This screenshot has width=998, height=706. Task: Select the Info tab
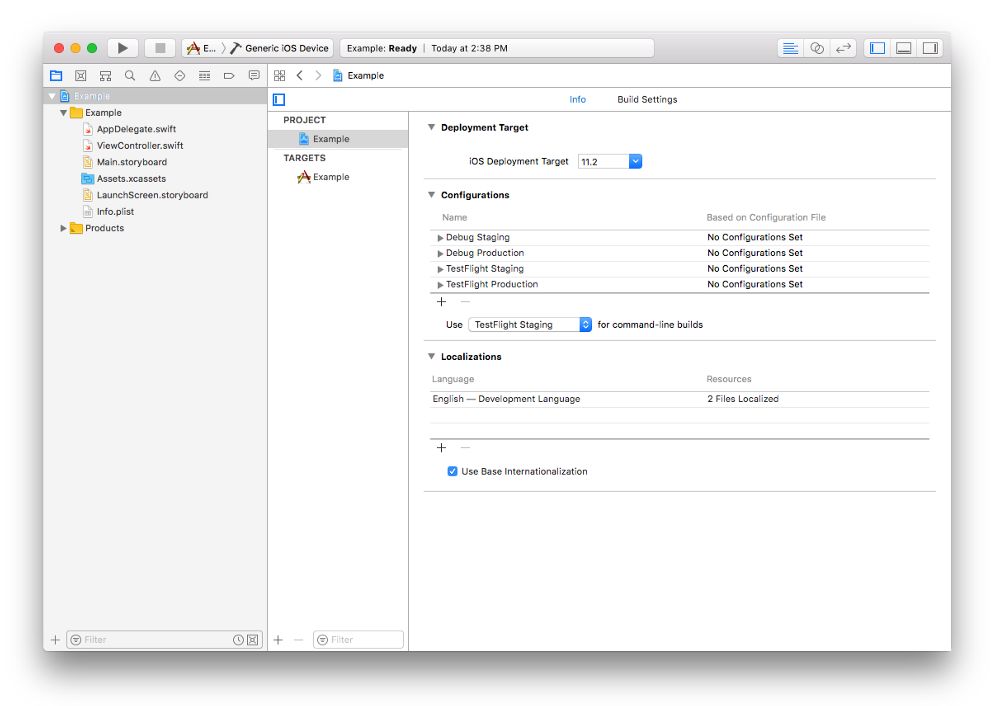click(577, 100)
